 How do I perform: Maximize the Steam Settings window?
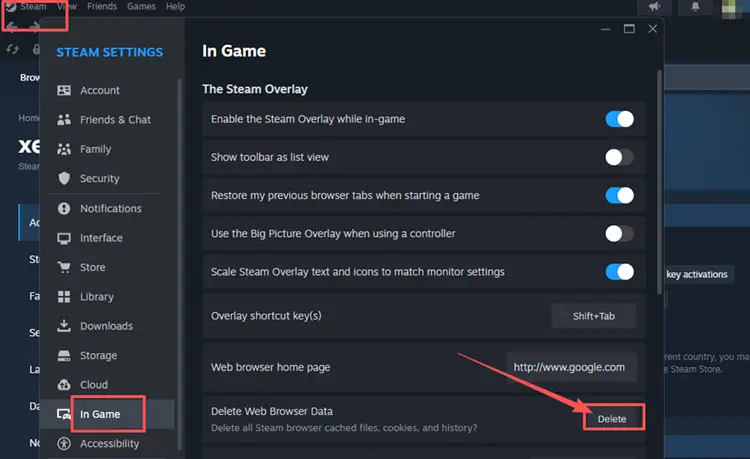[629, 29]
